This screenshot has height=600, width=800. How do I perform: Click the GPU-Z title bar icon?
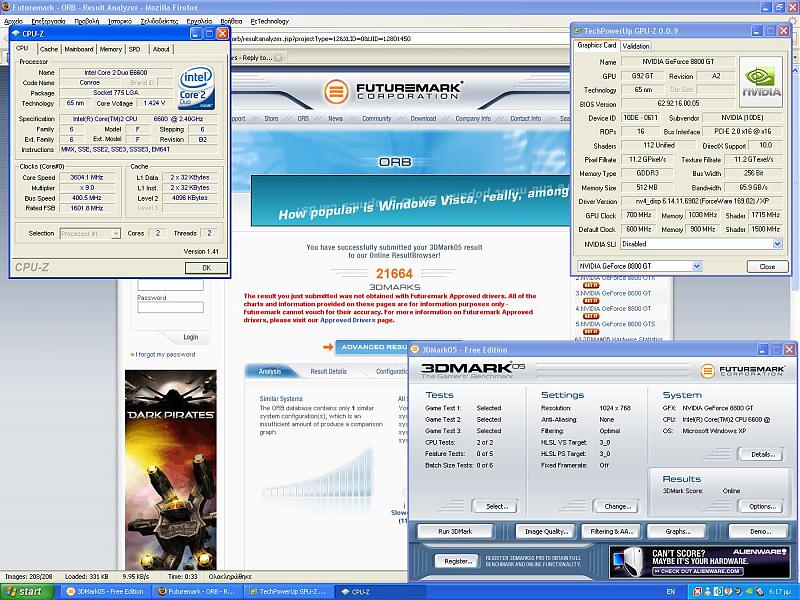pos(578,31)
